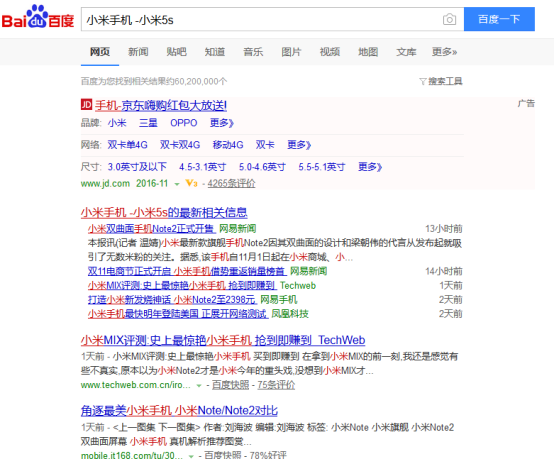Click brand link OPPO
The image size is (554, 459).
183,123
